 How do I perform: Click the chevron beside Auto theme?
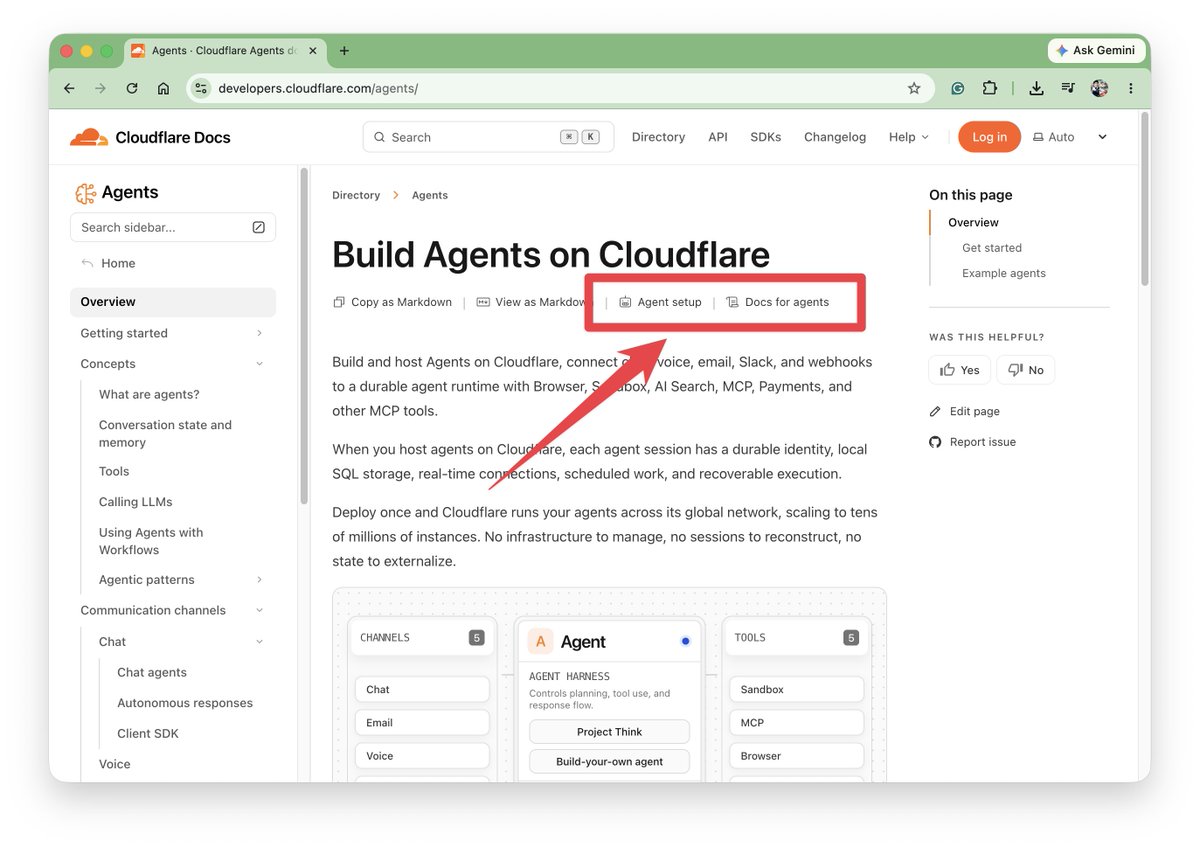point(1103,137)
